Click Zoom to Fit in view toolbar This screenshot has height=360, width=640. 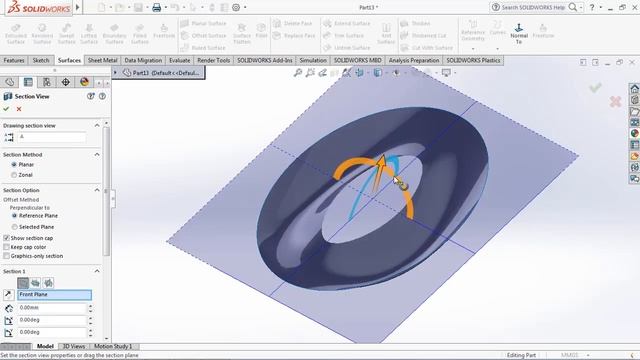click(298, 73)
